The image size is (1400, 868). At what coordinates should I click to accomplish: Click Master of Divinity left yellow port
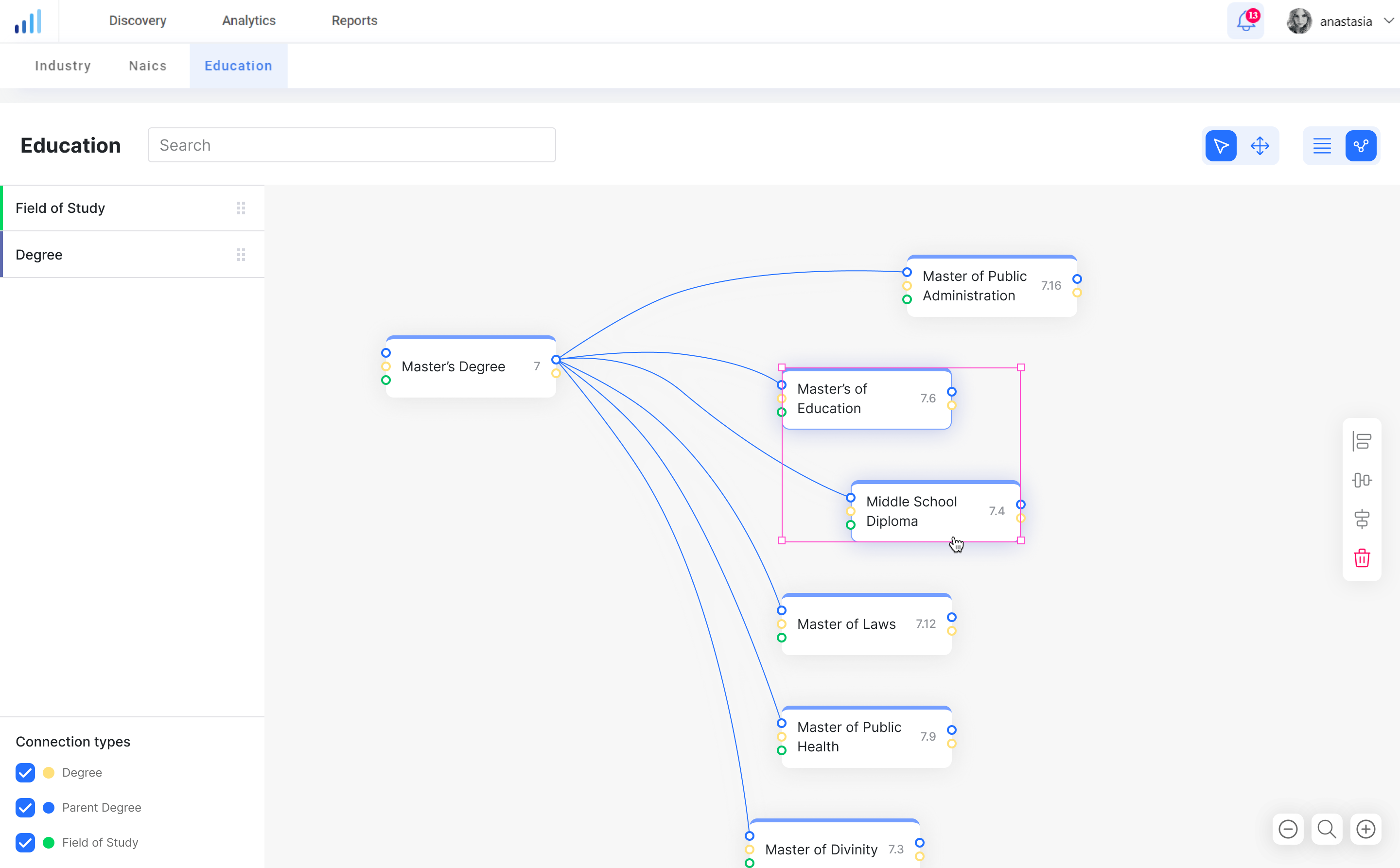point(750,850)
